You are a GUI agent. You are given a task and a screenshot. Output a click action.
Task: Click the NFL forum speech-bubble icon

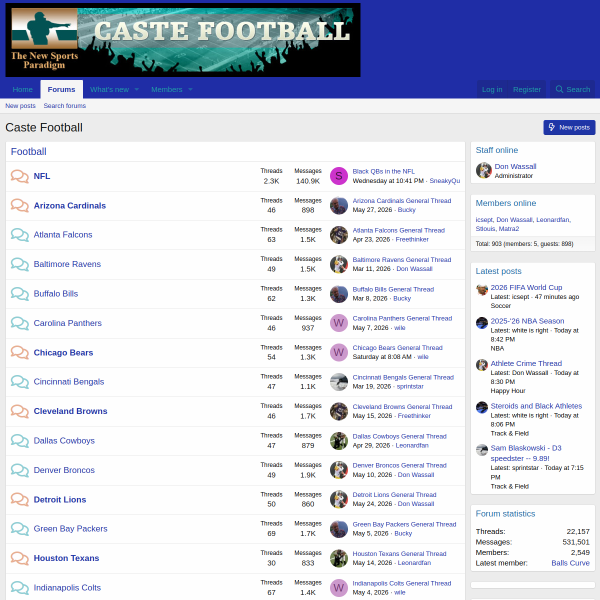tap(20, 176)
